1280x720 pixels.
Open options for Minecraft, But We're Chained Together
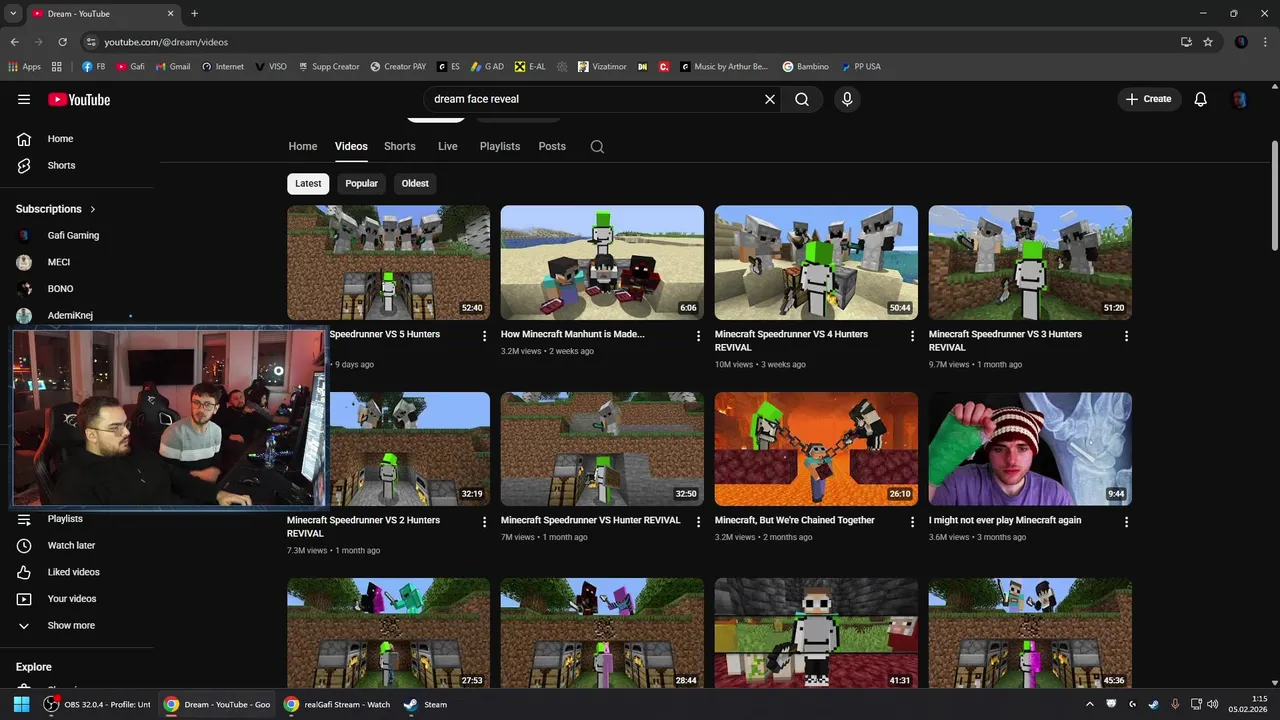pos(912,522)
